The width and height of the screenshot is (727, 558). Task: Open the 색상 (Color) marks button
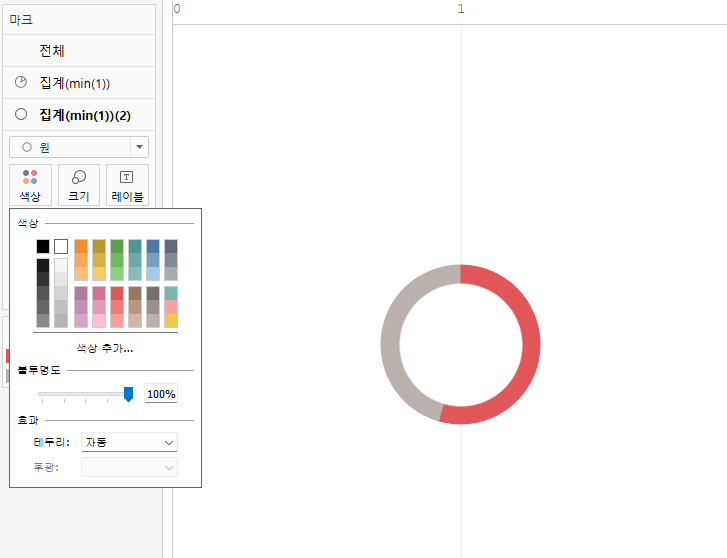click(x=31, y=185)
